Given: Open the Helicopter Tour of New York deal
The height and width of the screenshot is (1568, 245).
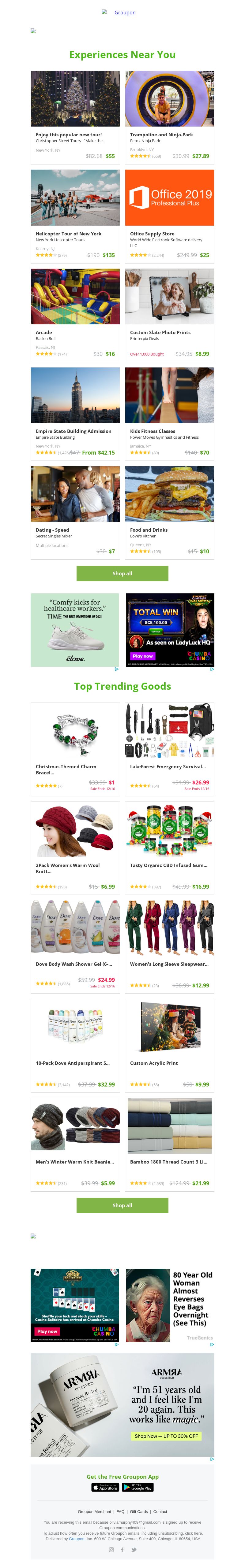Looking at the screenshot, I should coord(69,234).
